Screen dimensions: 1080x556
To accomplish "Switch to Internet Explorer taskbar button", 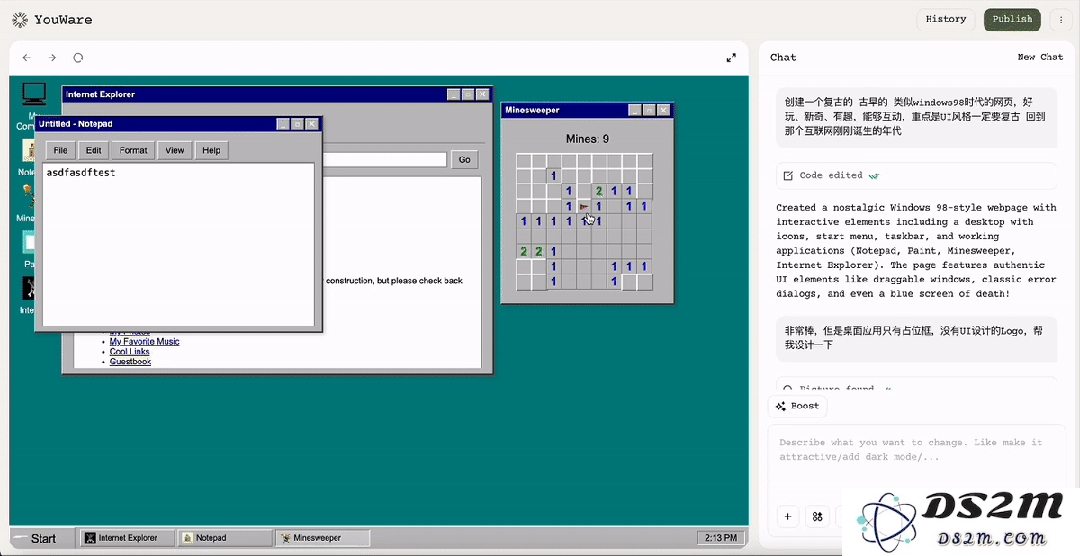I will click(x=127, y=538).
